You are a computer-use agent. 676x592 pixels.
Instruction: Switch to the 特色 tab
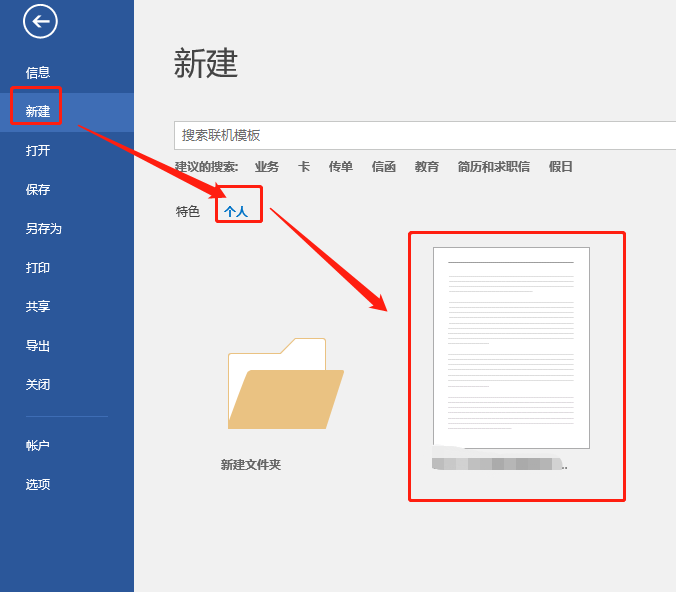pos(188,212)
